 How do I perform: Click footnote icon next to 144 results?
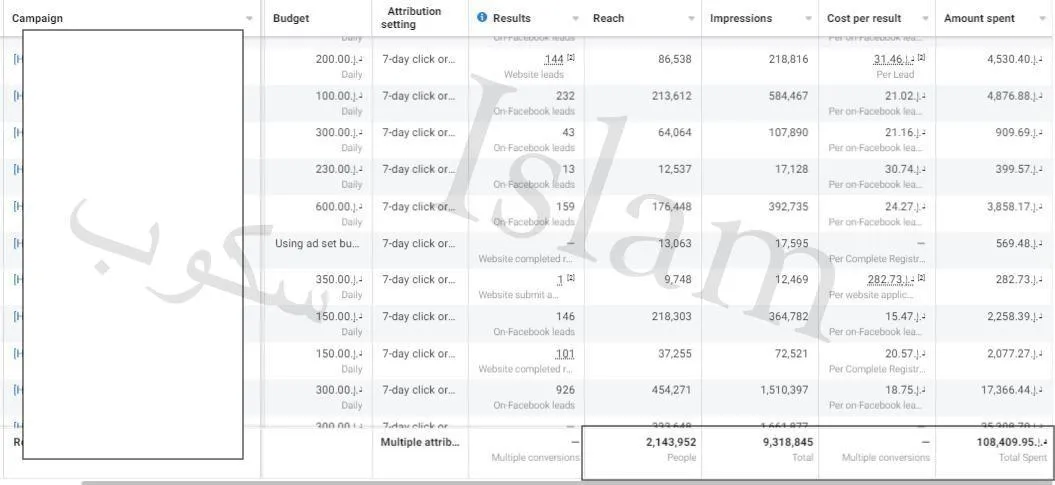571,58
